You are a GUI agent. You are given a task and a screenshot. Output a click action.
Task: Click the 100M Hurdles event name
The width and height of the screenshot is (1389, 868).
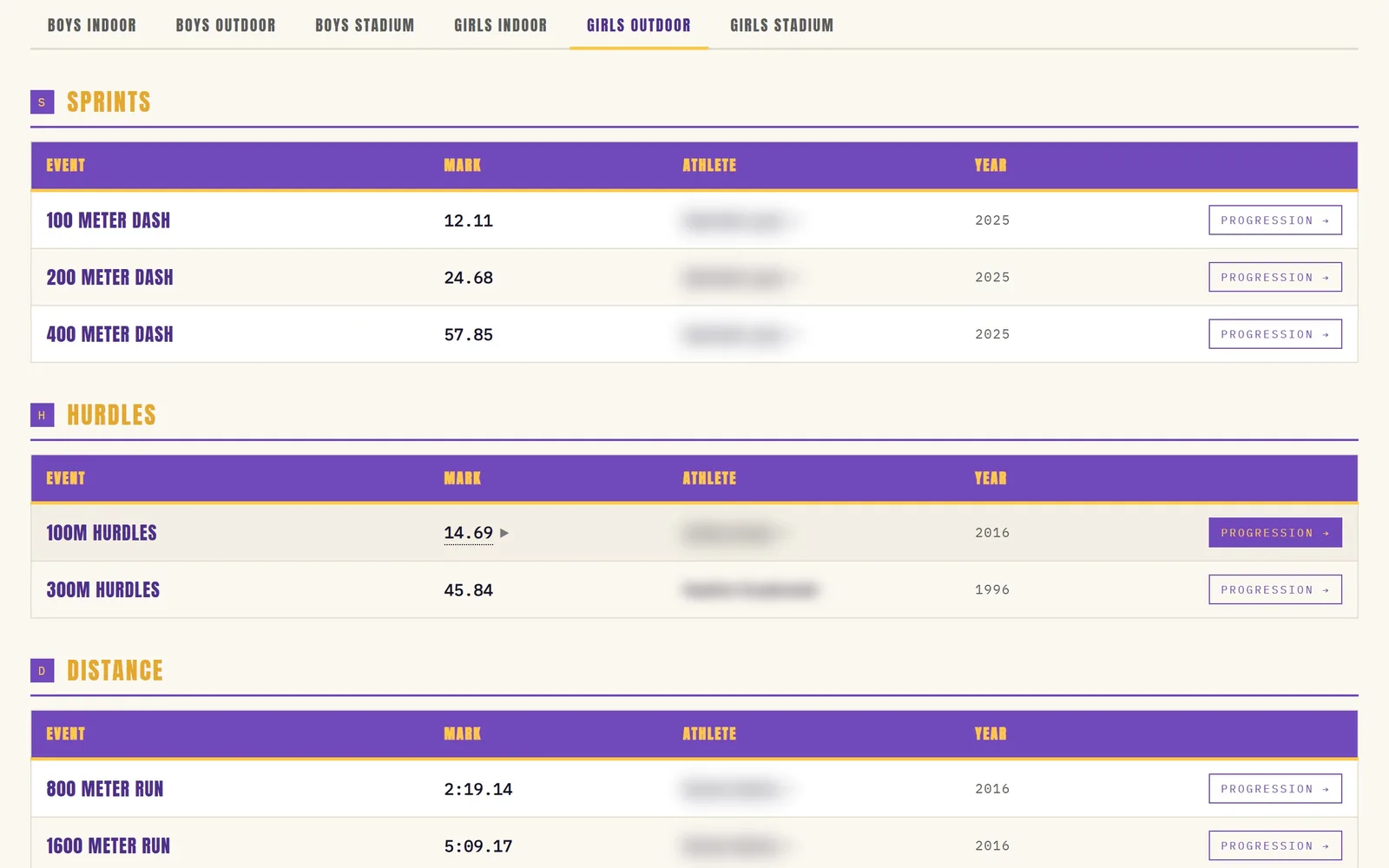[102, 533]
